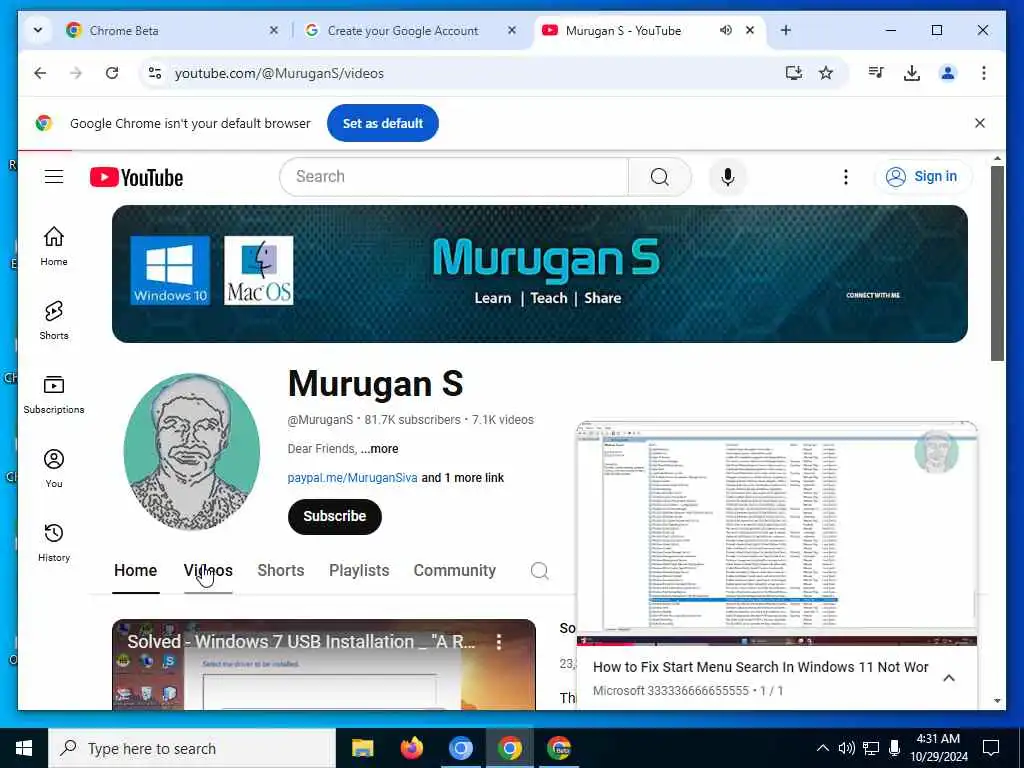Open Chrome three-dot menu
The width and height of the screenshot is (1024, 768).
[x=984, y=73]
